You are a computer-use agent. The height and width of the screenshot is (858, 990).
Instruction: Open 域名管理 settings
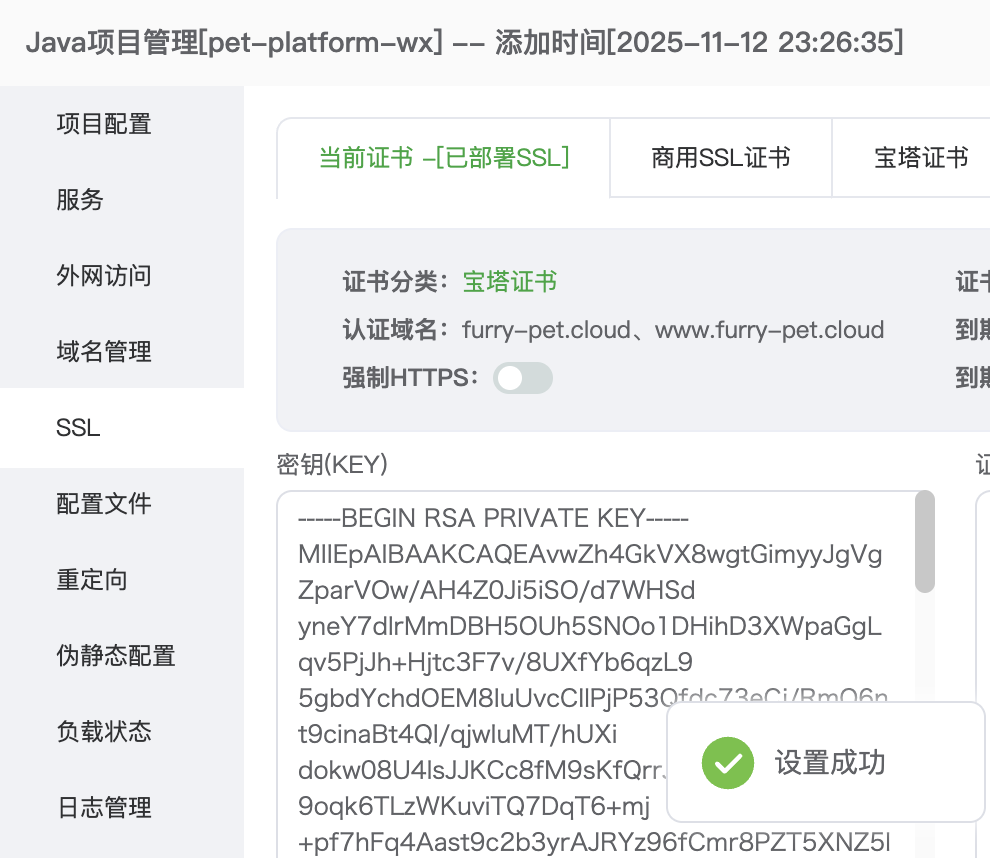pyautogui.click(x=104, y=352)
